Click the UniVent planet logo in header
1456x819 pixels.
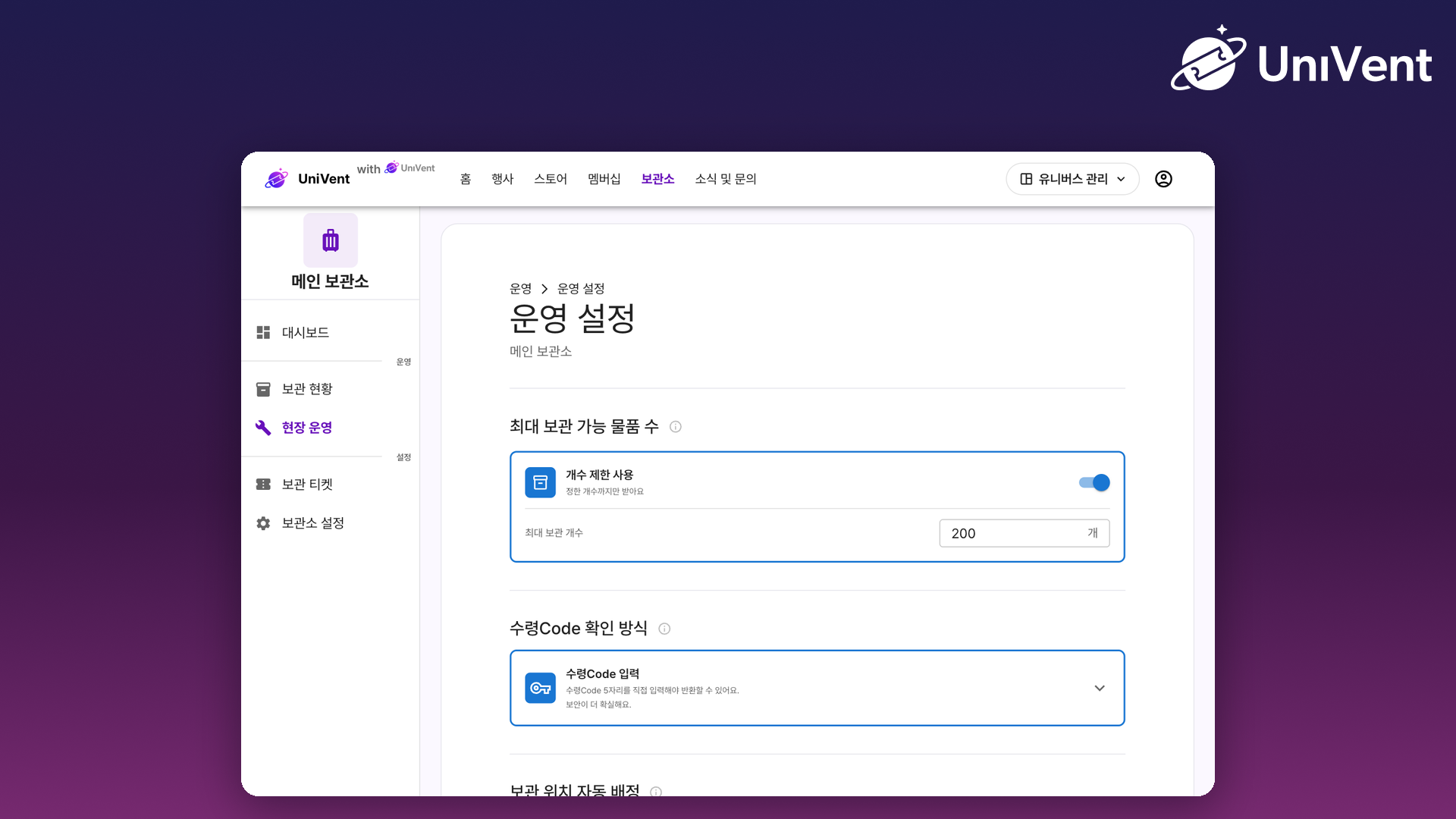[277, 179]
